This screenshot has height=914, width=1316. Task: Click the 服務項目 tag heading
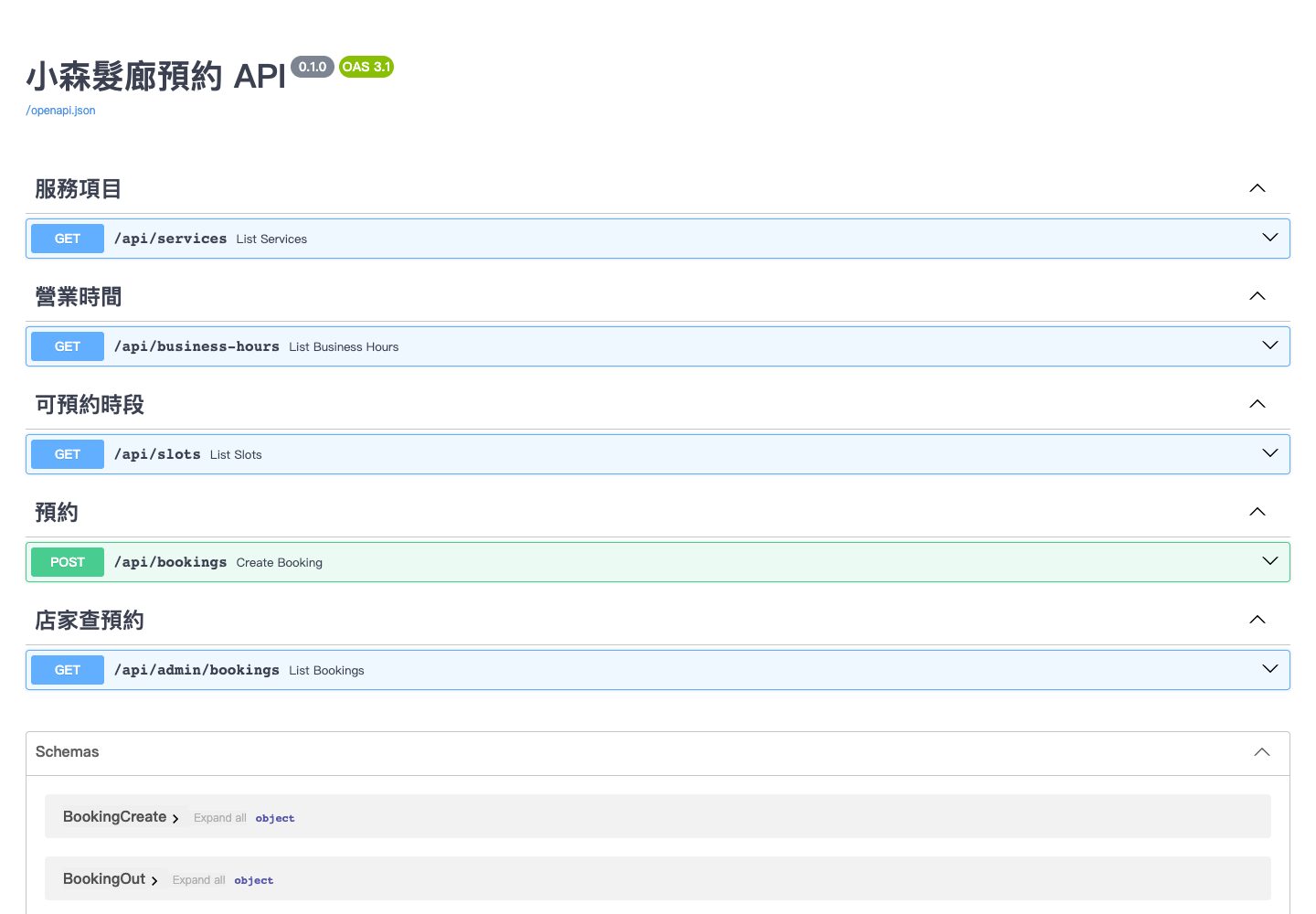[79, 189]
